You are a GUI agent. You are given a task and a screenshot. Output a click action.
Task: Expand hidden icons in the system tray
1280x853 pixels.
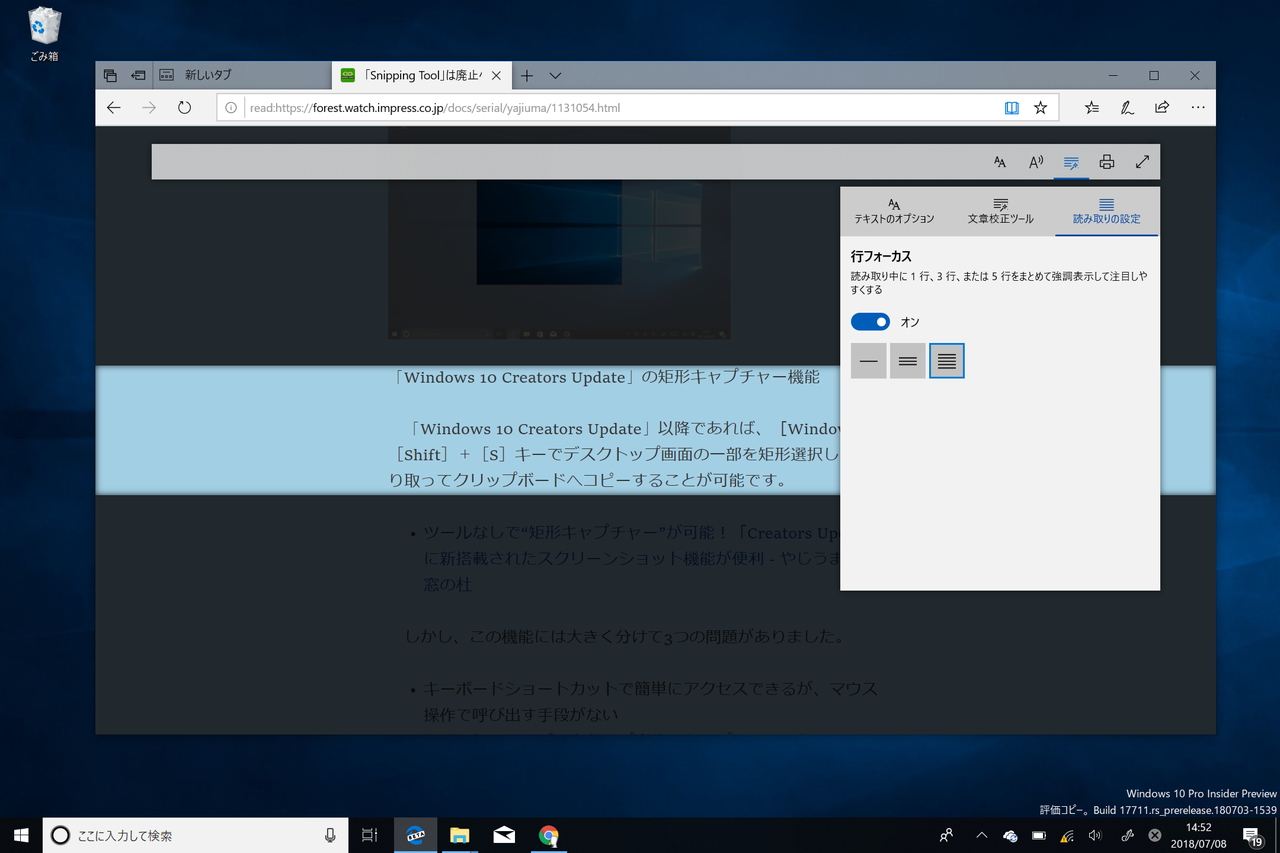tap(981, 835)
